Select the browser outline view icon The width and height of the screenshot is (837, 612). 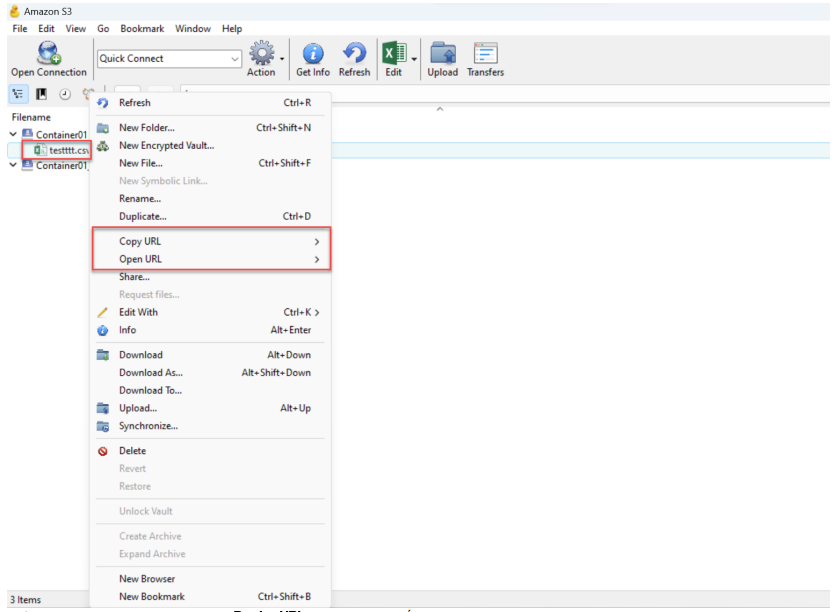(19, 94)
